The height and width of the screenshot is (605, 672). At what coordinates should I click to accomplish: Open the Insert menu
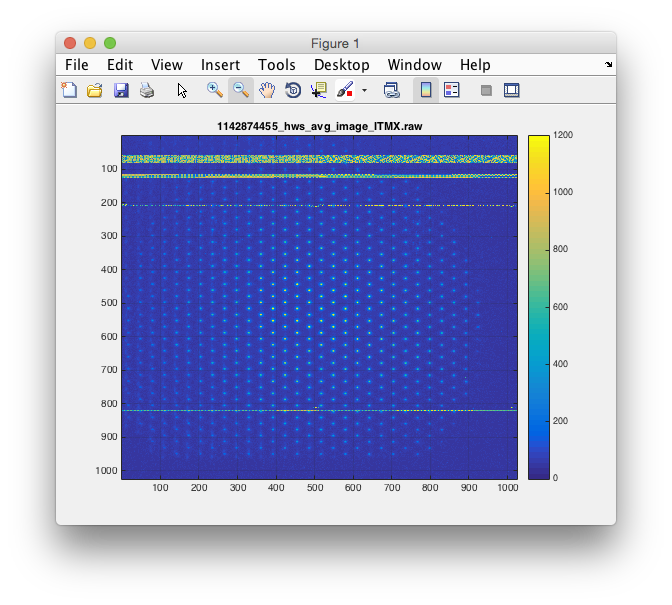(220, 65)
